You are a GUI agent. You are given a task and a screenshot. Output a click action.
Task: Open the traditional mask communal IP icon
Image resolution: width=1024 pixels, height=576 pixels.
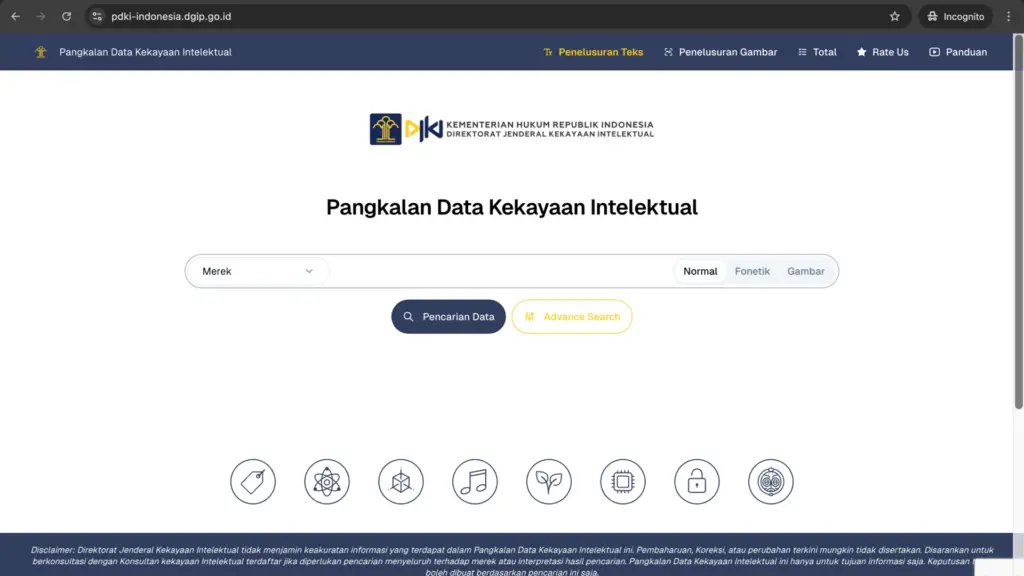(771, 482)
